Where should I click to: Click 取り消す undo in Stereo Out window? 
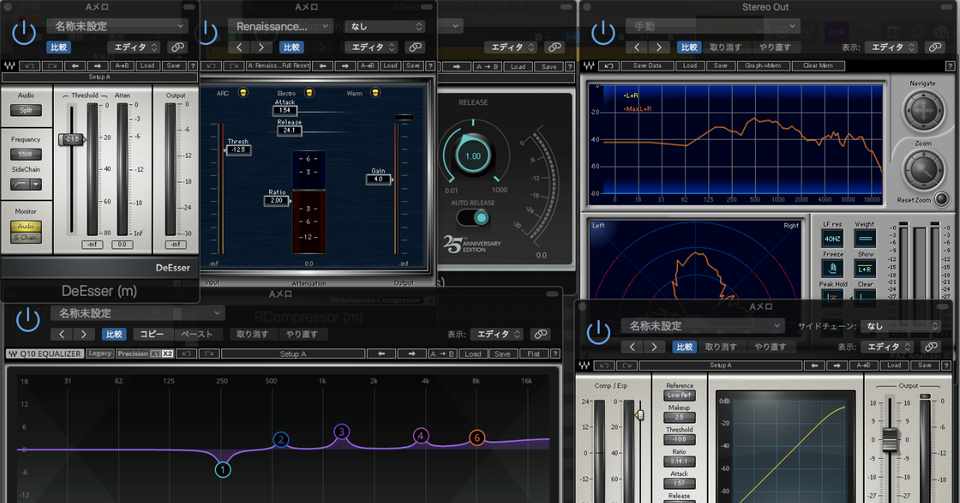pos(726,47)
